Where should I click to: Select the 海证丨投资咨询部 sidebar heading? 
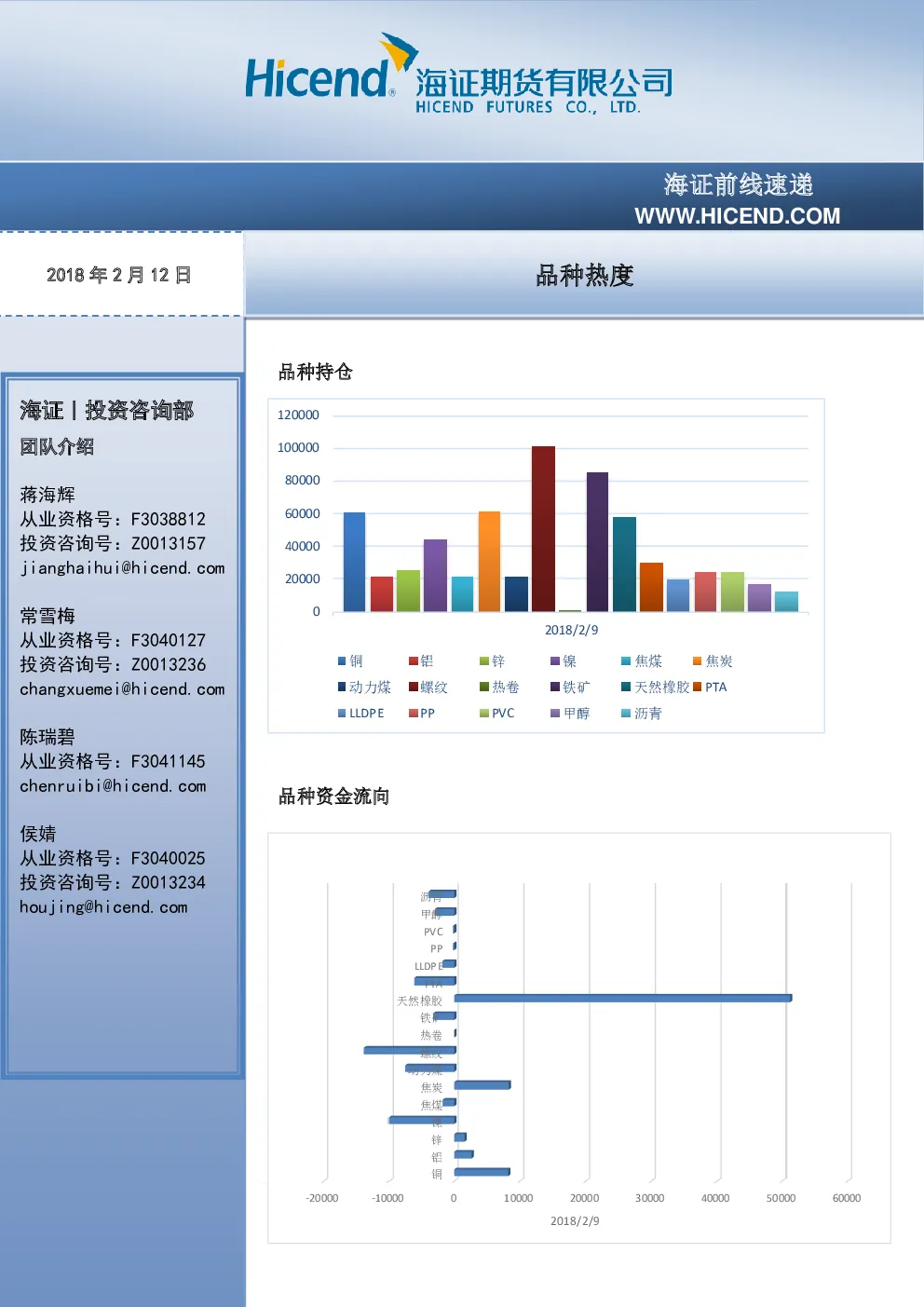(106, 410)
